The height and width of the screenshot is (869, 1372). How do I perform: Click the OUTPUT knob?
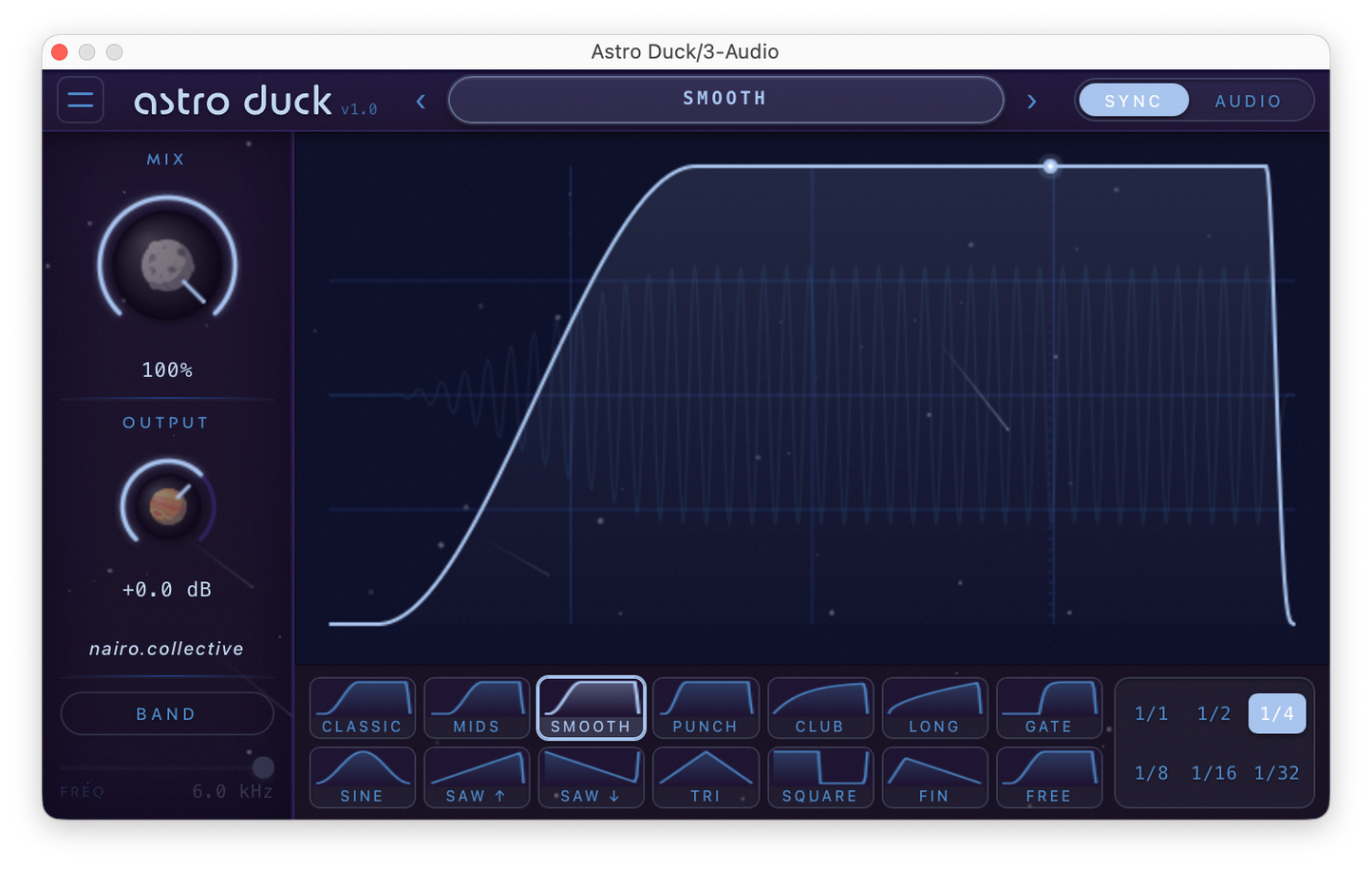(168, 505)
